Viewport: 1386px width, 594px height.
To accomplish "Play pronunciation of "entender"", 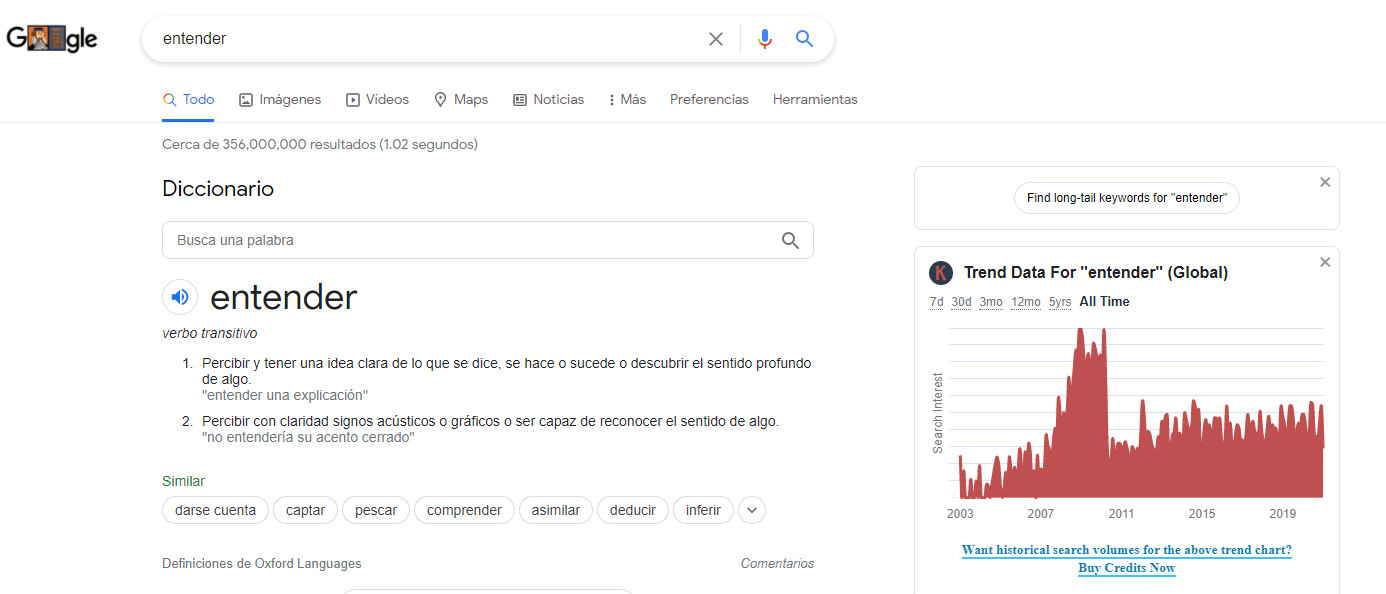I will click(x=180, y=297).
